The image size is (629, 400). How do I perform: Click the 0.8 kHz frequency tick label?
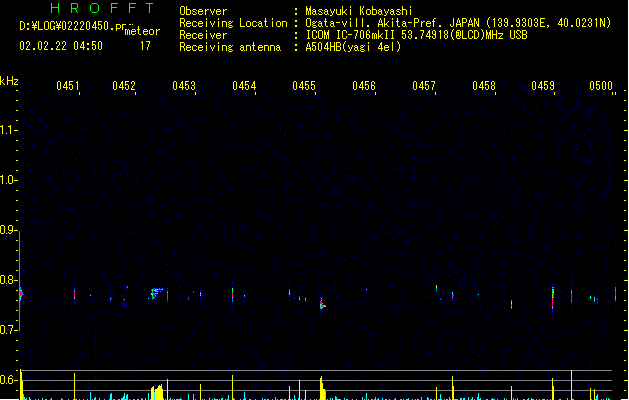pos(7,280)
